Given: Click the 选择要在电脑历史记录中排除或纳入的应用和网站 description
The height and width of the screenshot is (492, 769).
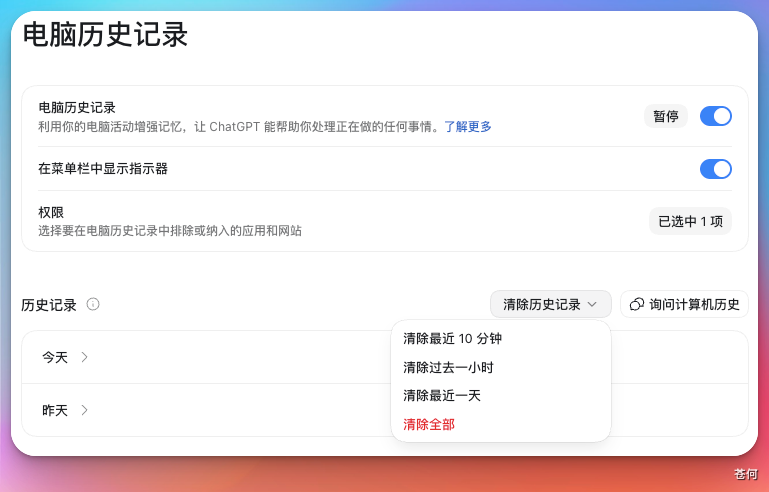Looking at the screenshot, I should tap(170, 231).
